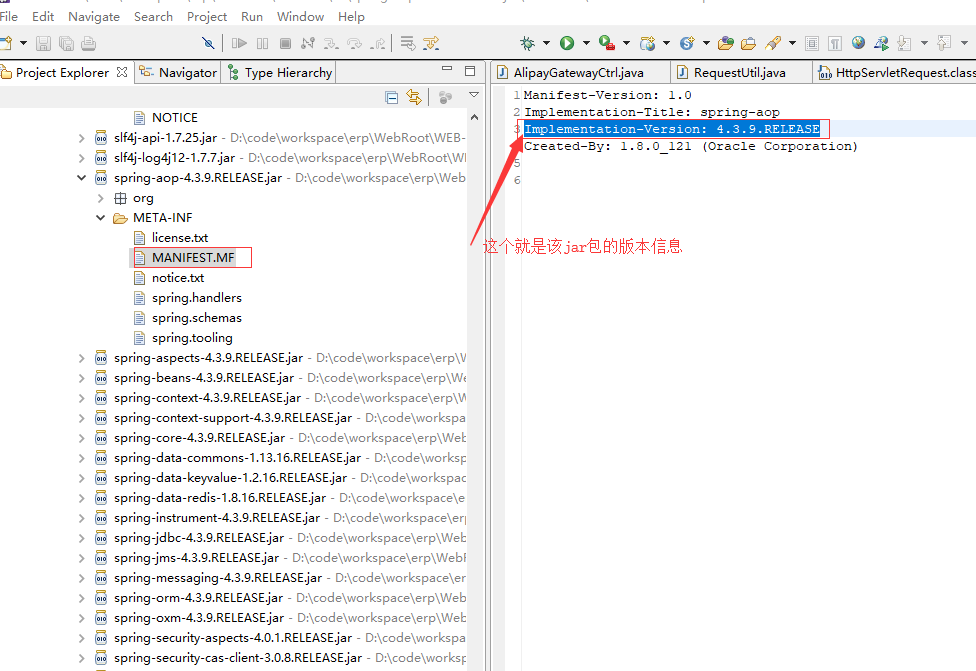This screenshot has height=671, width=976.
Task: Toggle Link with Editor in Project Explorer
Action: click(x=416, y=96)
